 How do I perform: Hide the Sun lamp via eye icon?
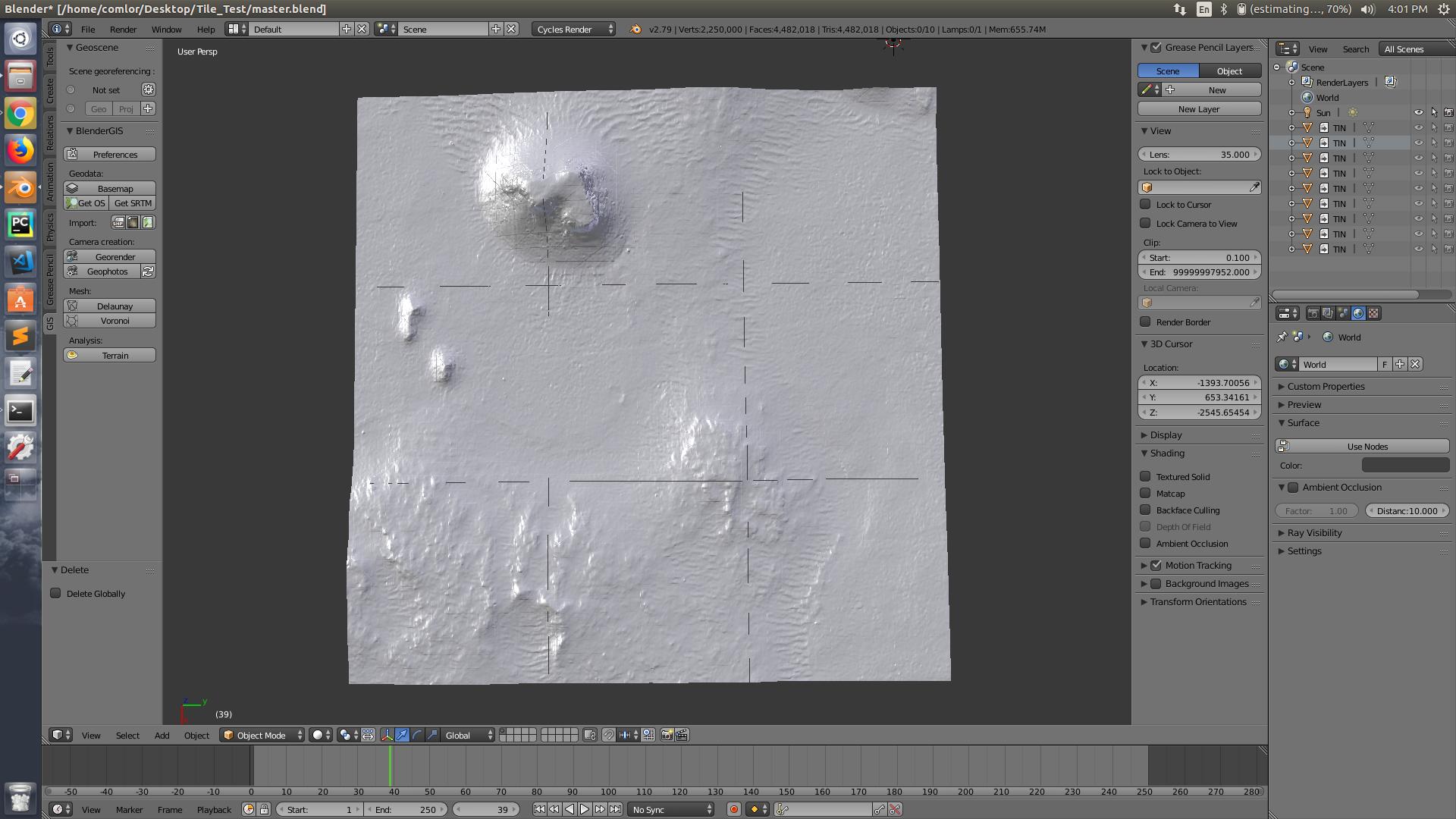point(1418,112)
